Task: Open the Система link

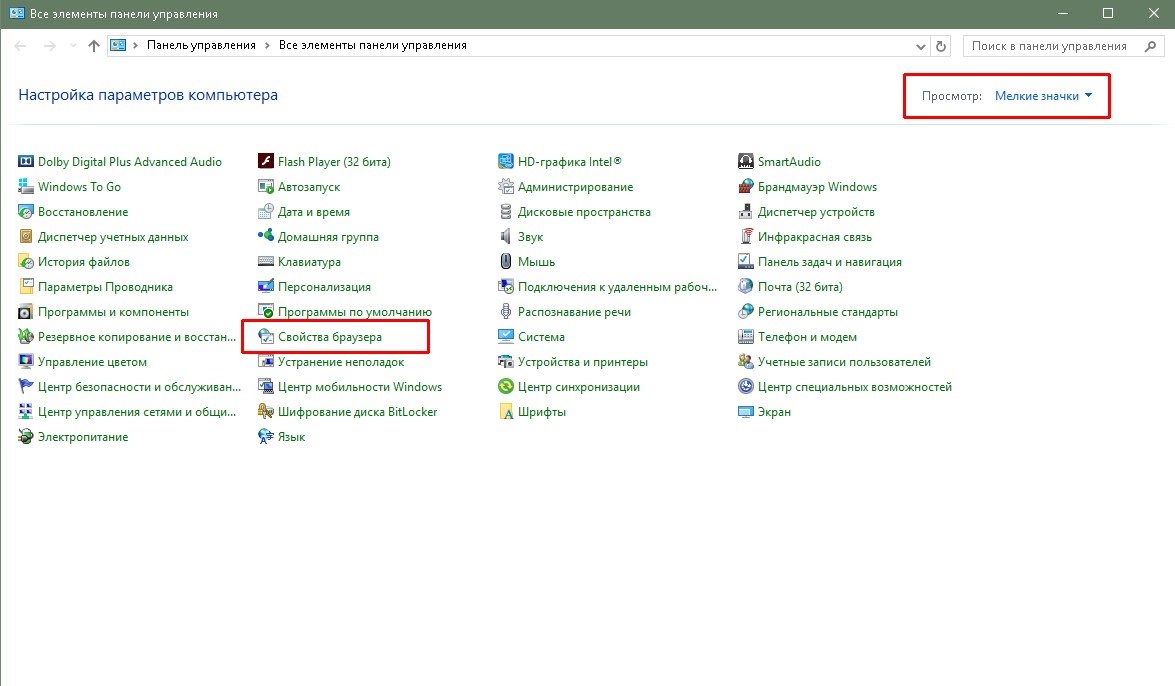Action: point(541,337)
